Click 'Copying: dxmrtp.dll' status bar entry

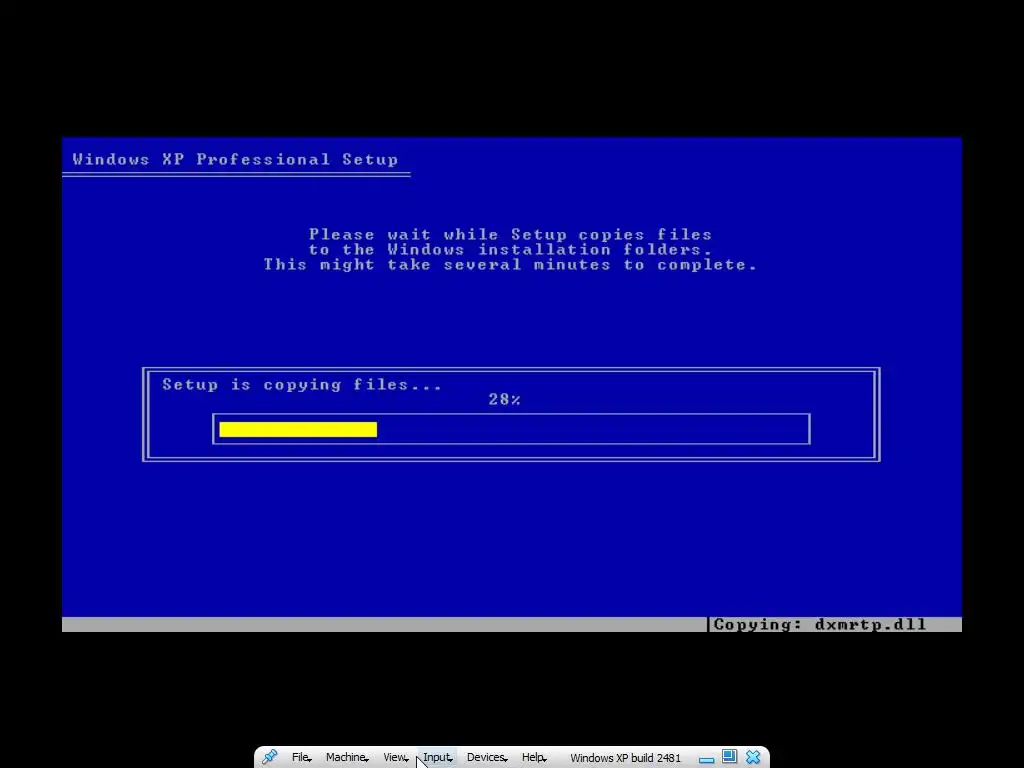coord(820,624)
